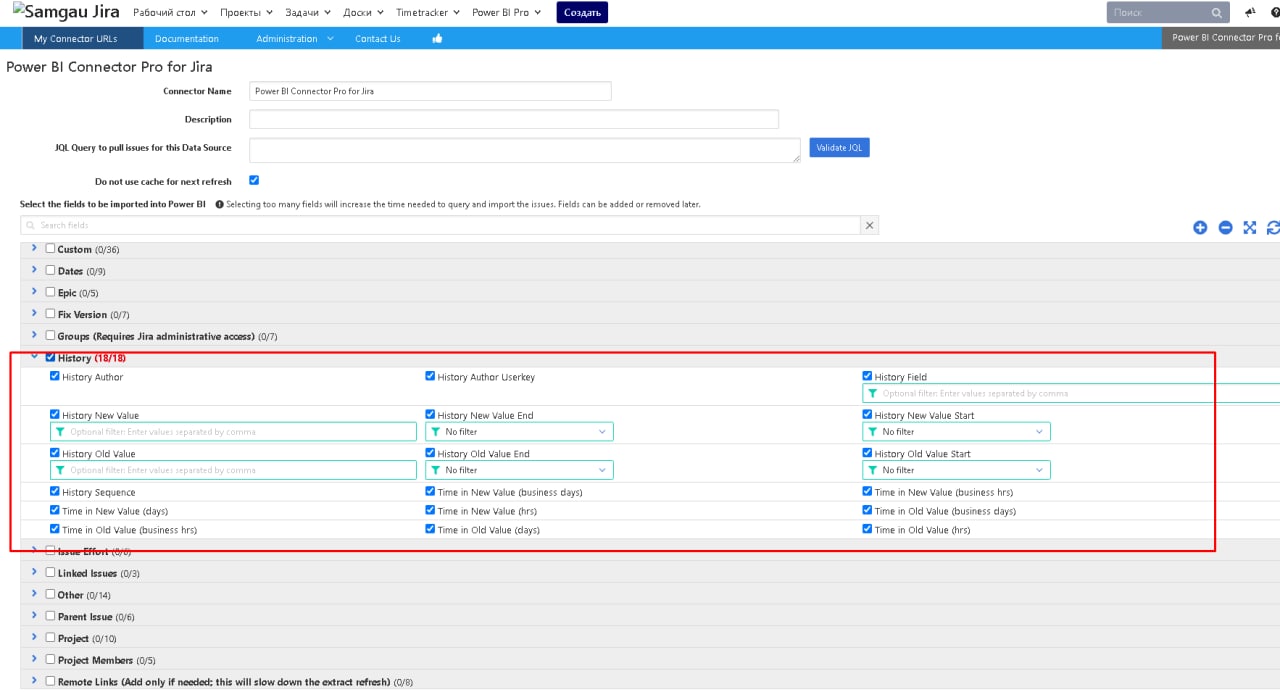Click funnel icon in History Field filter
The width and height of the screenshot is (1280, 692).
point(873,393)
